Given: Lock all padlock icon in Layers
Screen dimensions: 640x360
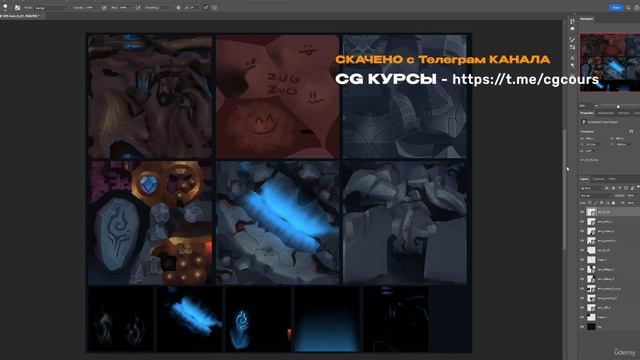Looking at the screenshot, I should [613, 202].
